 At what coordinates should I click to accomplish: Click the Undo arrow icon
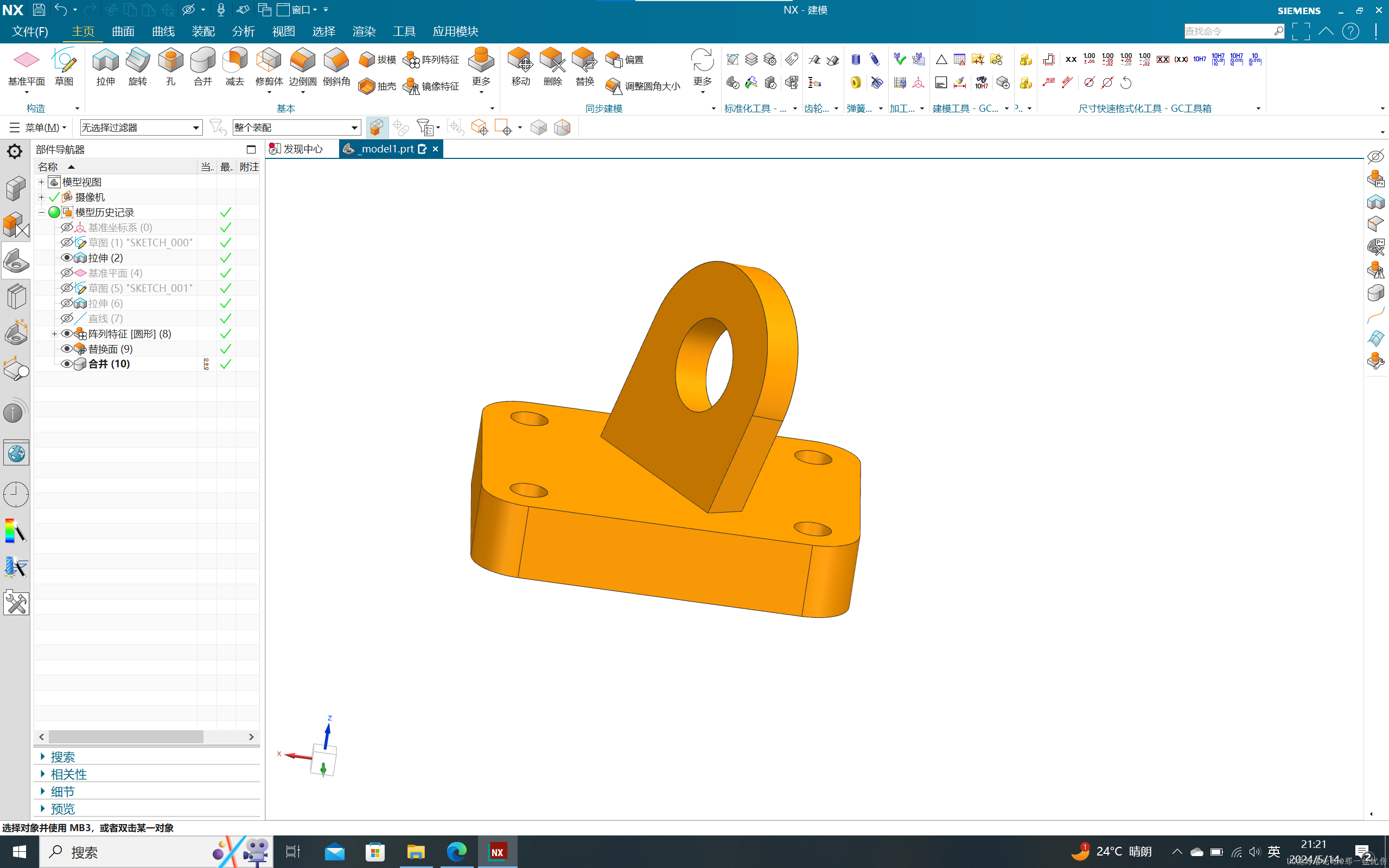[x=60, y=10]
